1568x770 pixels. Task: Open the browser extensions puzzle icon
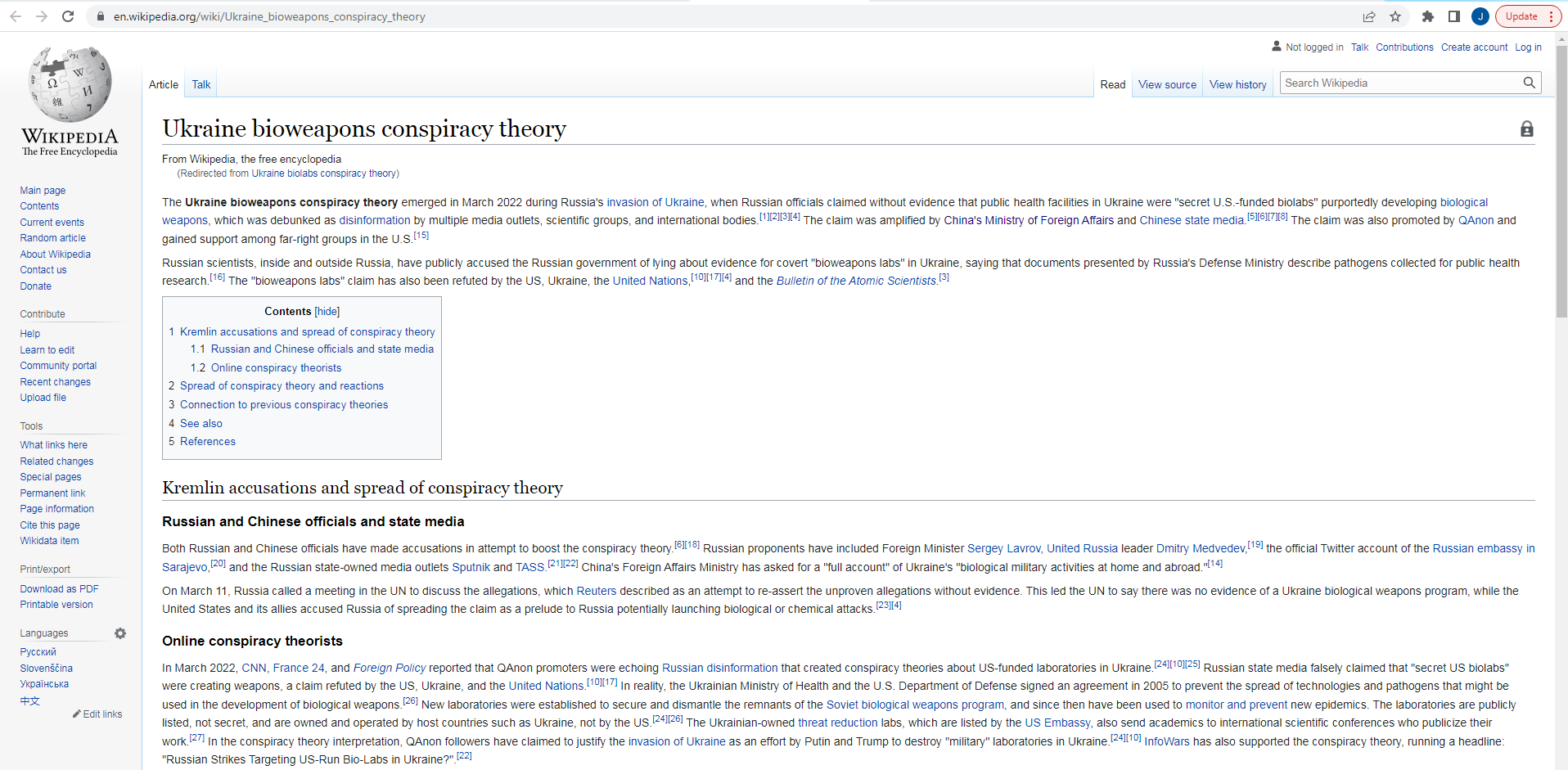click(x=1428, y=16)
